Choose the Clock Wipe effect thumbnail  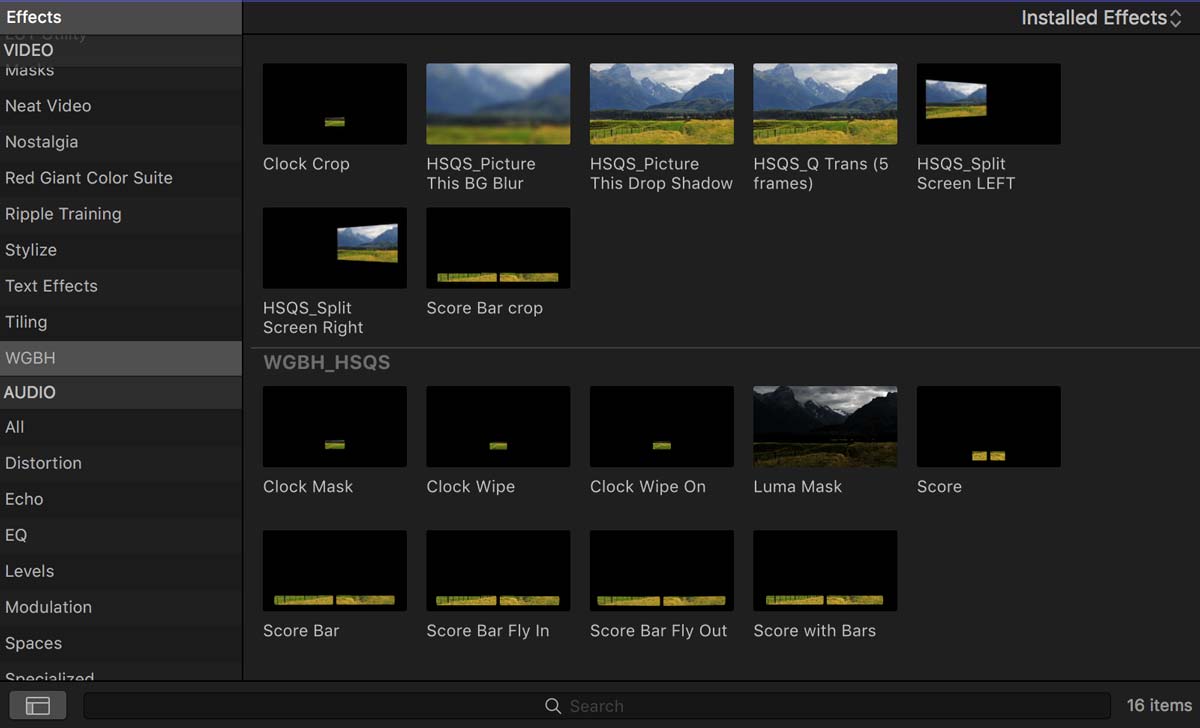[x=498, y=427]
